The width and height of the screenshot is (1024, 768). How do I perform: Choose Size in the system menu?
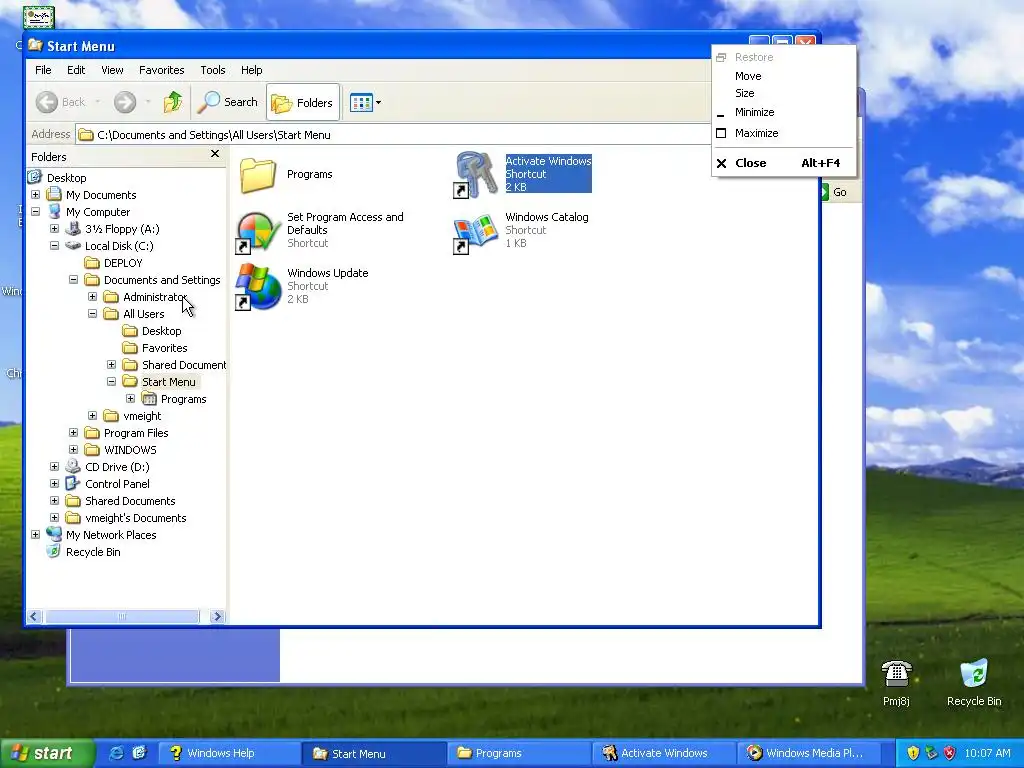point(784,93)
